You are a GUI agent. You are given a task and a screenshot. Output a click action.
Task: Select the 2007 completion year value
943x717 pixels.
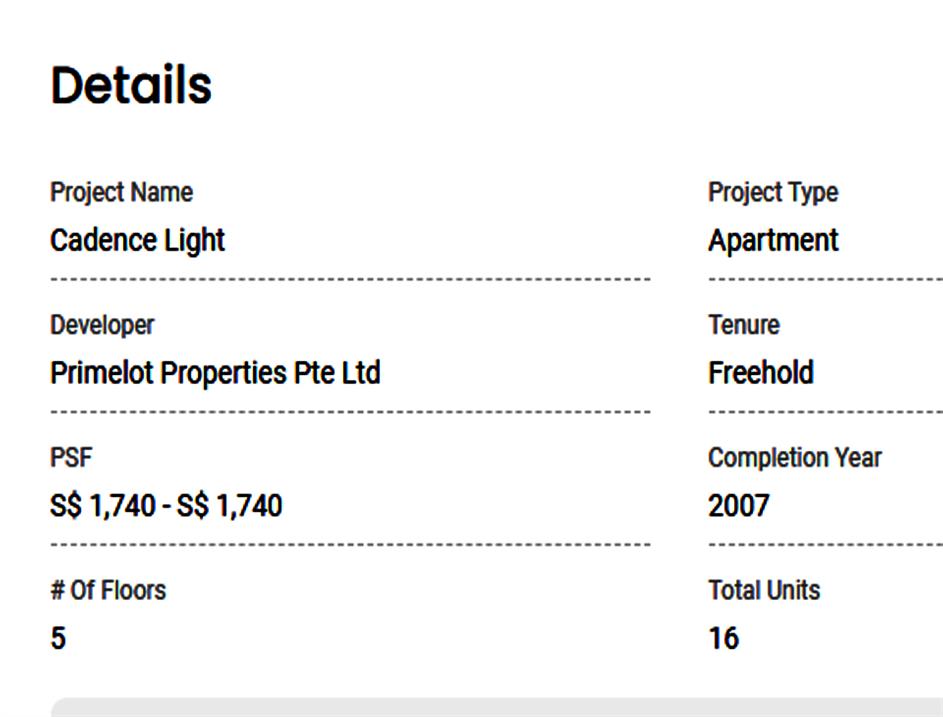tap(739, 506)
